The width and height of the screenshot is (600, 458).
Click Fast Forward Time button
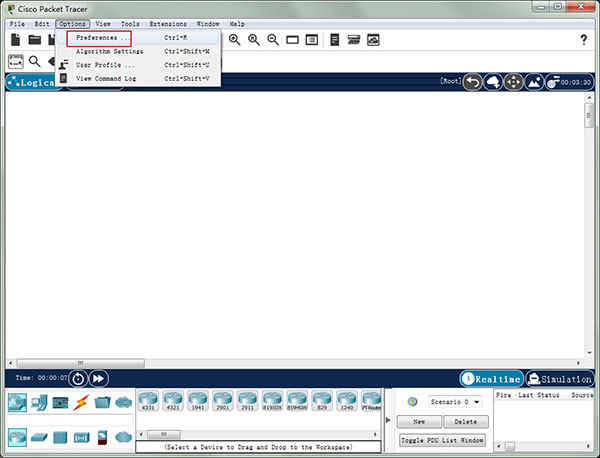(99, 379)
